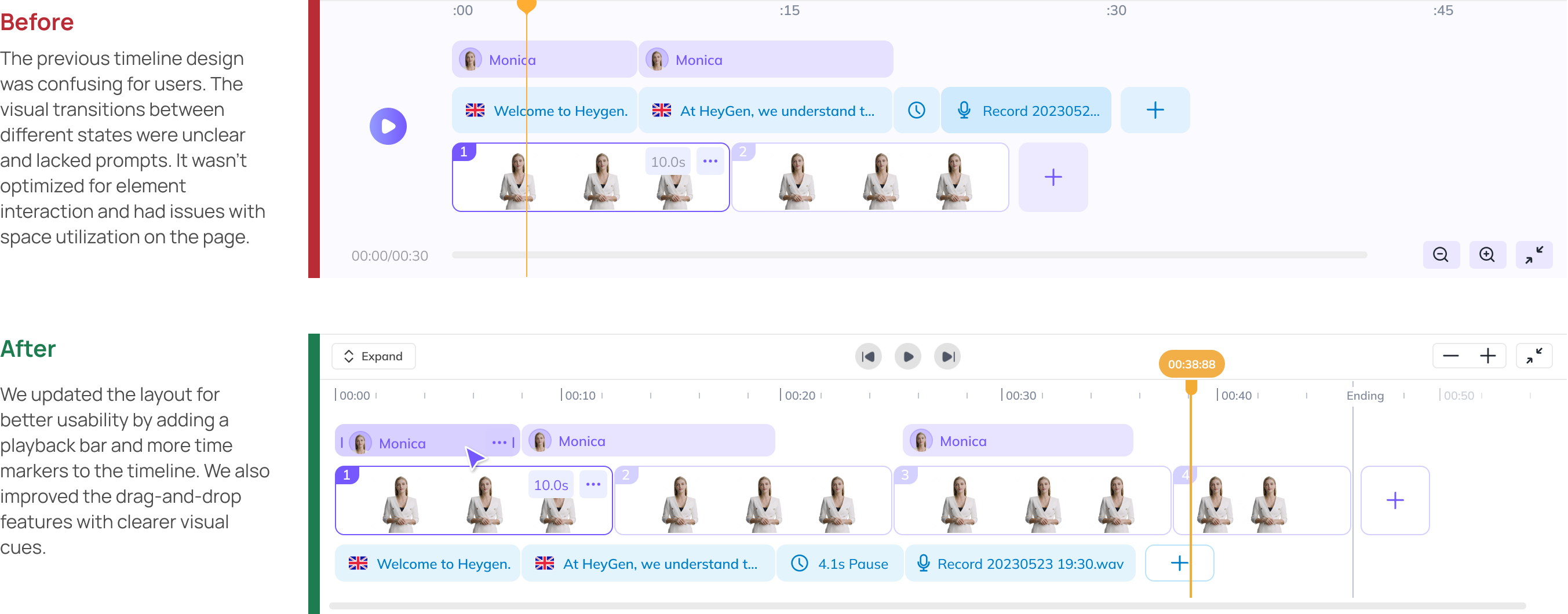
Task: Play the Before timeline with the purple play button
Action: click(388, 126)
